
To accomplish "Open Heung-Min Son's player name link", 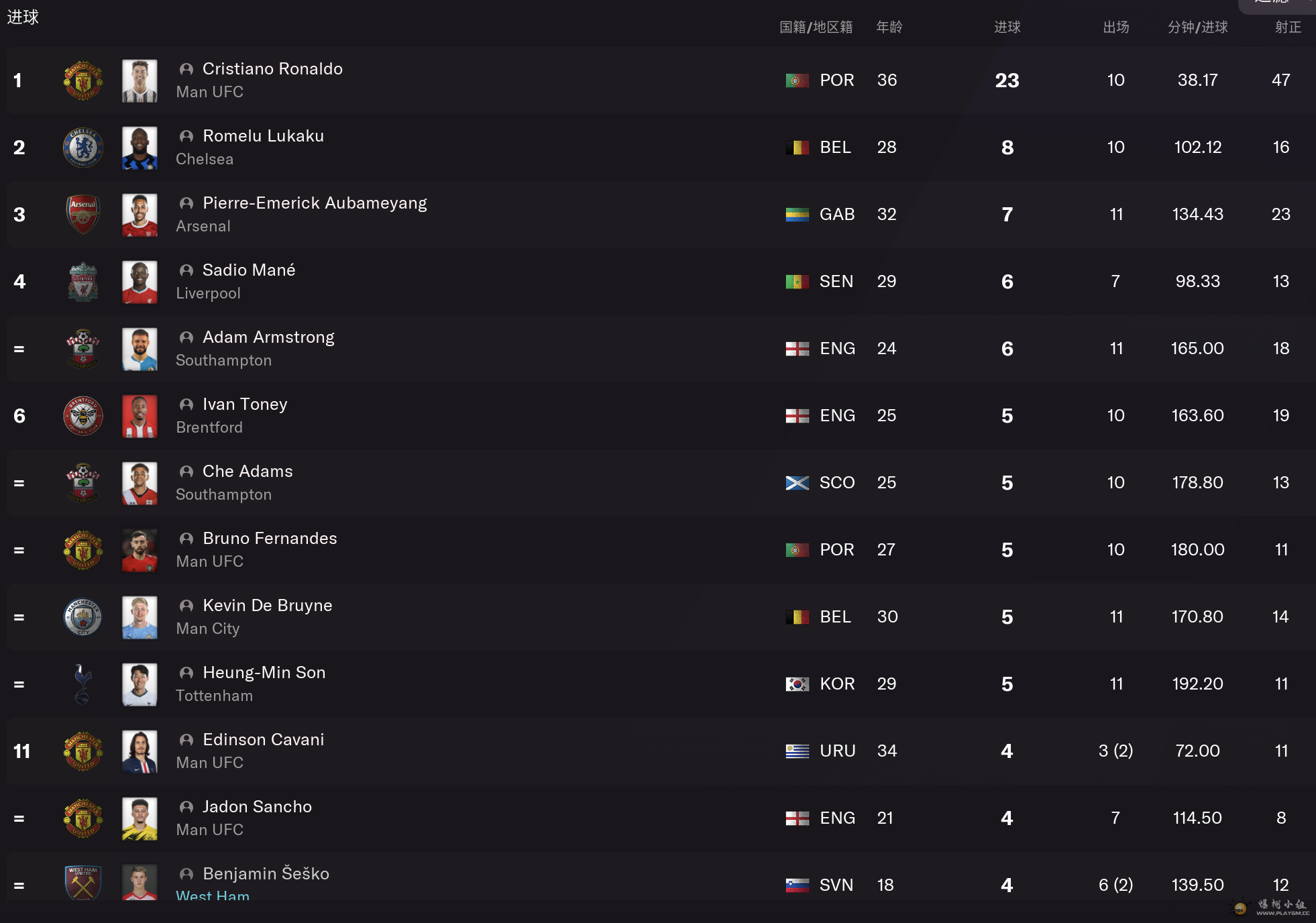I will [264, 672].
